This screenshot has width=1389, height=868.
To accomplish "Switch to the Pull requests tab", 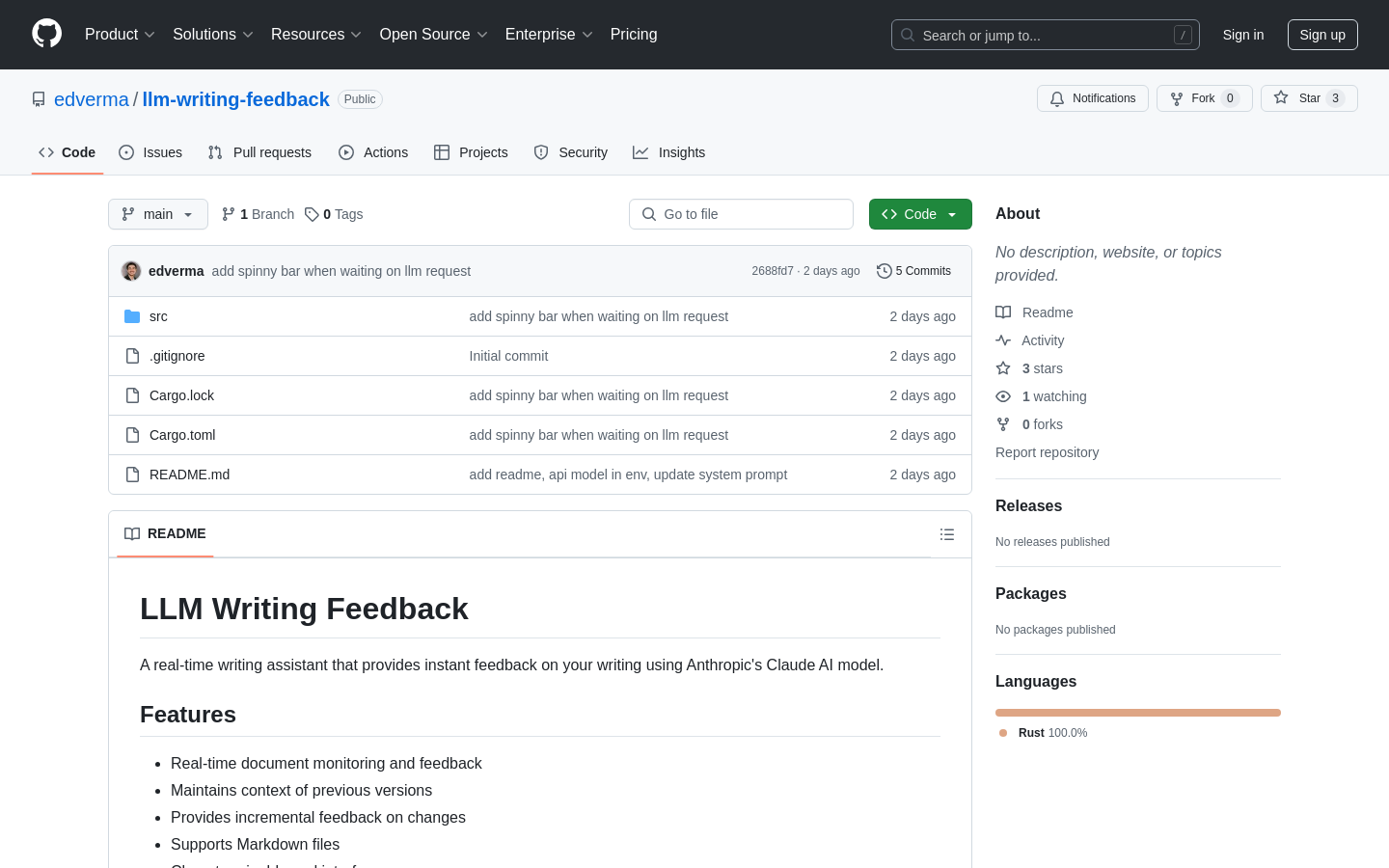I will point(259,152).
